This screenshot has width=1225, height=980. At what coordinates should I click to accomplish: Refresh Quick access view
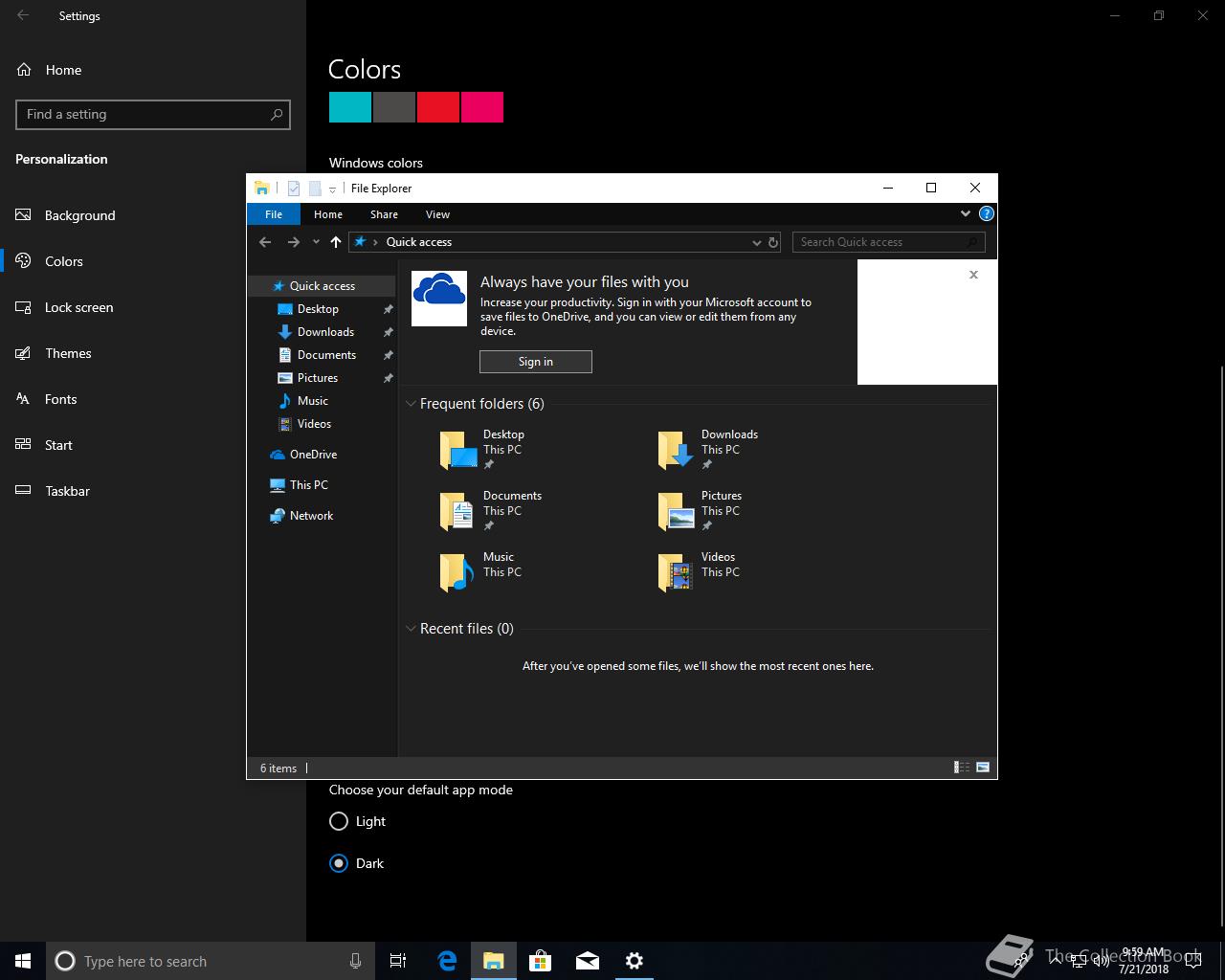(x=773, y=242)
